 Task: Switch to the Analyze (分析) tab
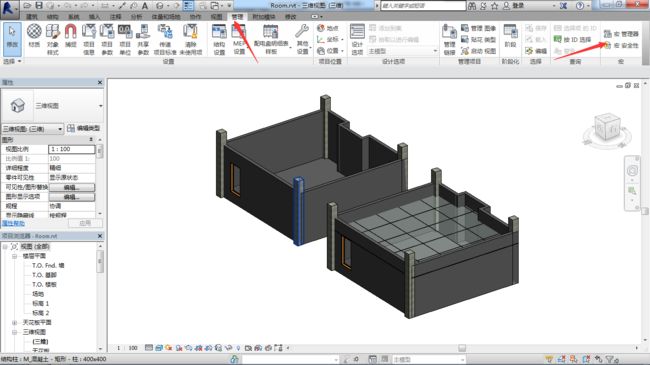(136, 17)
